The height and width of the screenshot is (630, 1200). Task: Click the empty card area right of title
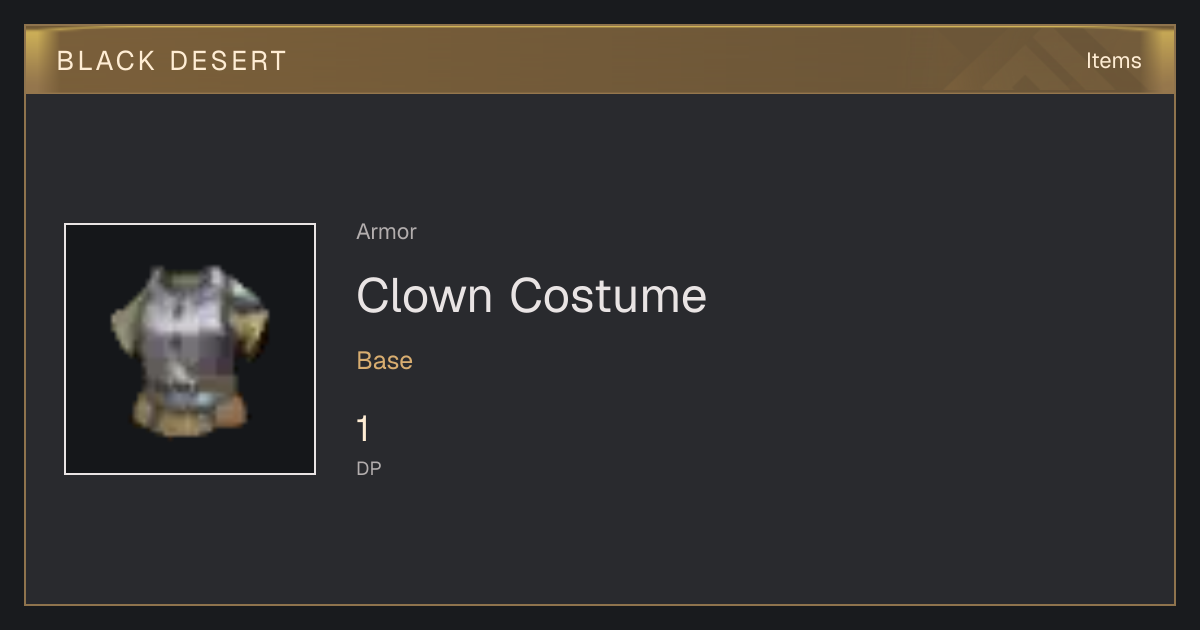coord(940,296)
